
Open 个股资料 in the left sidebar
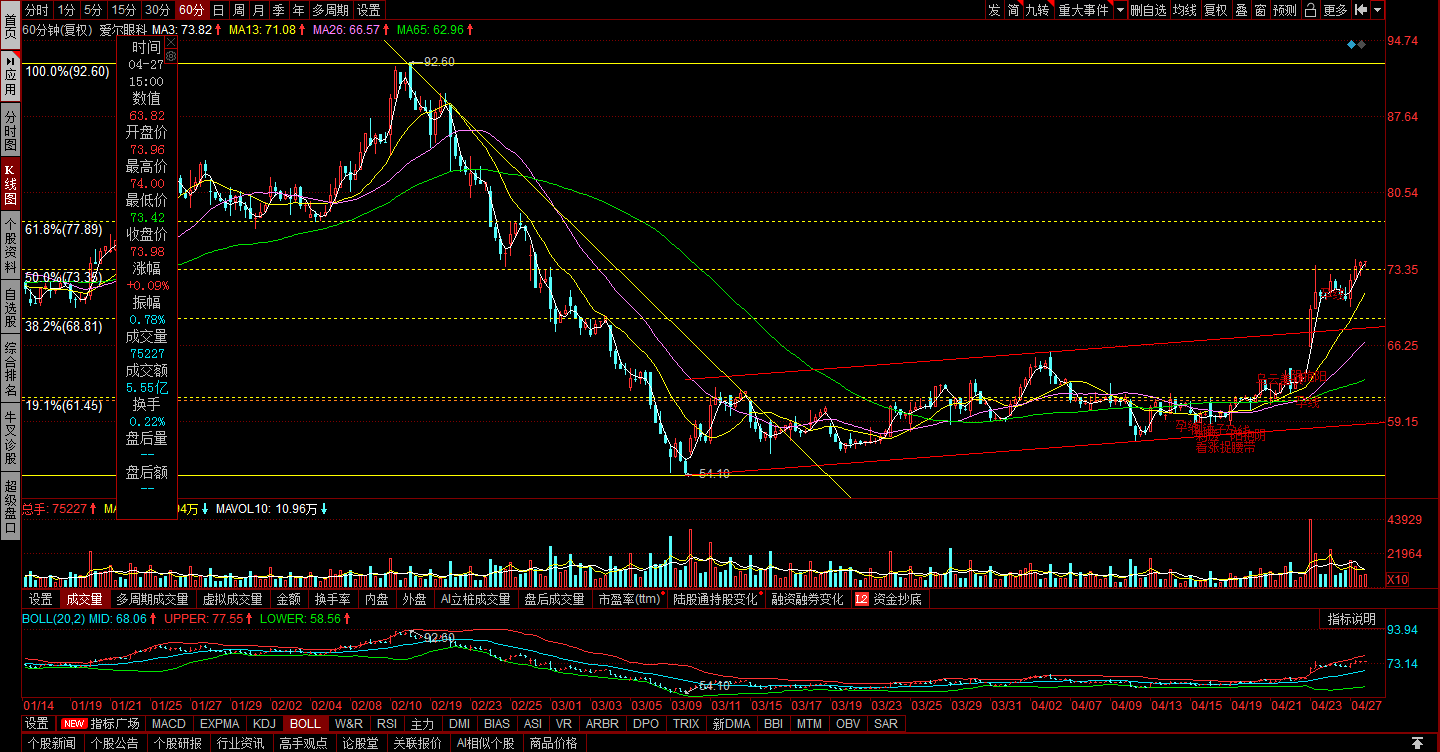10,246
